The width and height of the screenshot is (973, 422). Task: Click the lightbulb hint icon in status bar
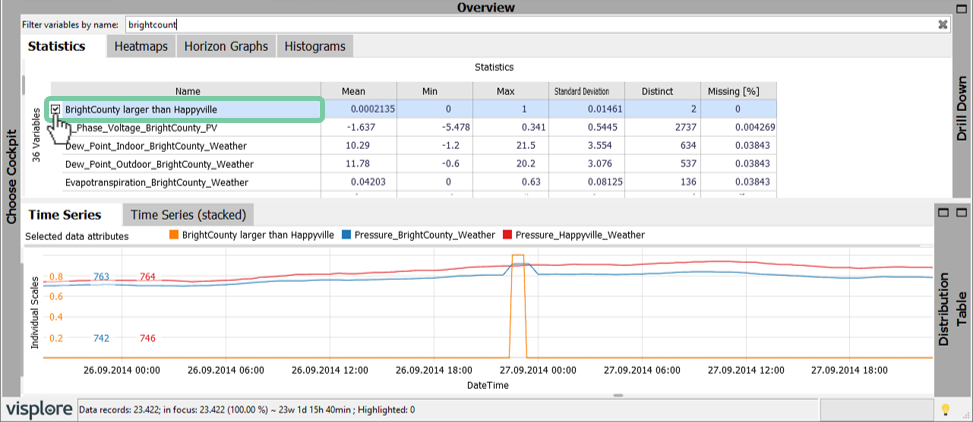944,410
